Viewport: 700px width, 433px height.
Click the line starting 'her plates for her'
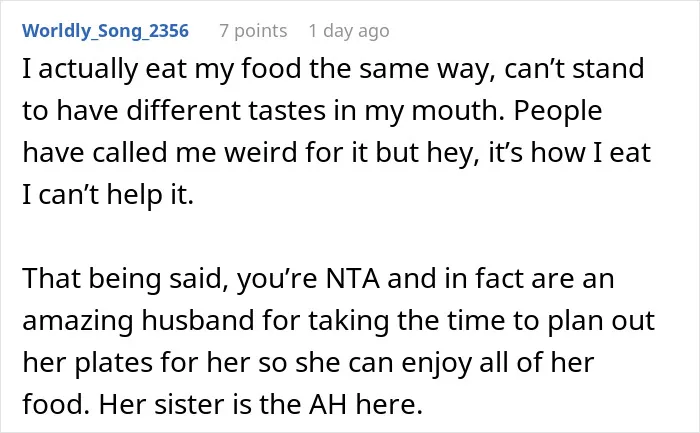(308, 362)
